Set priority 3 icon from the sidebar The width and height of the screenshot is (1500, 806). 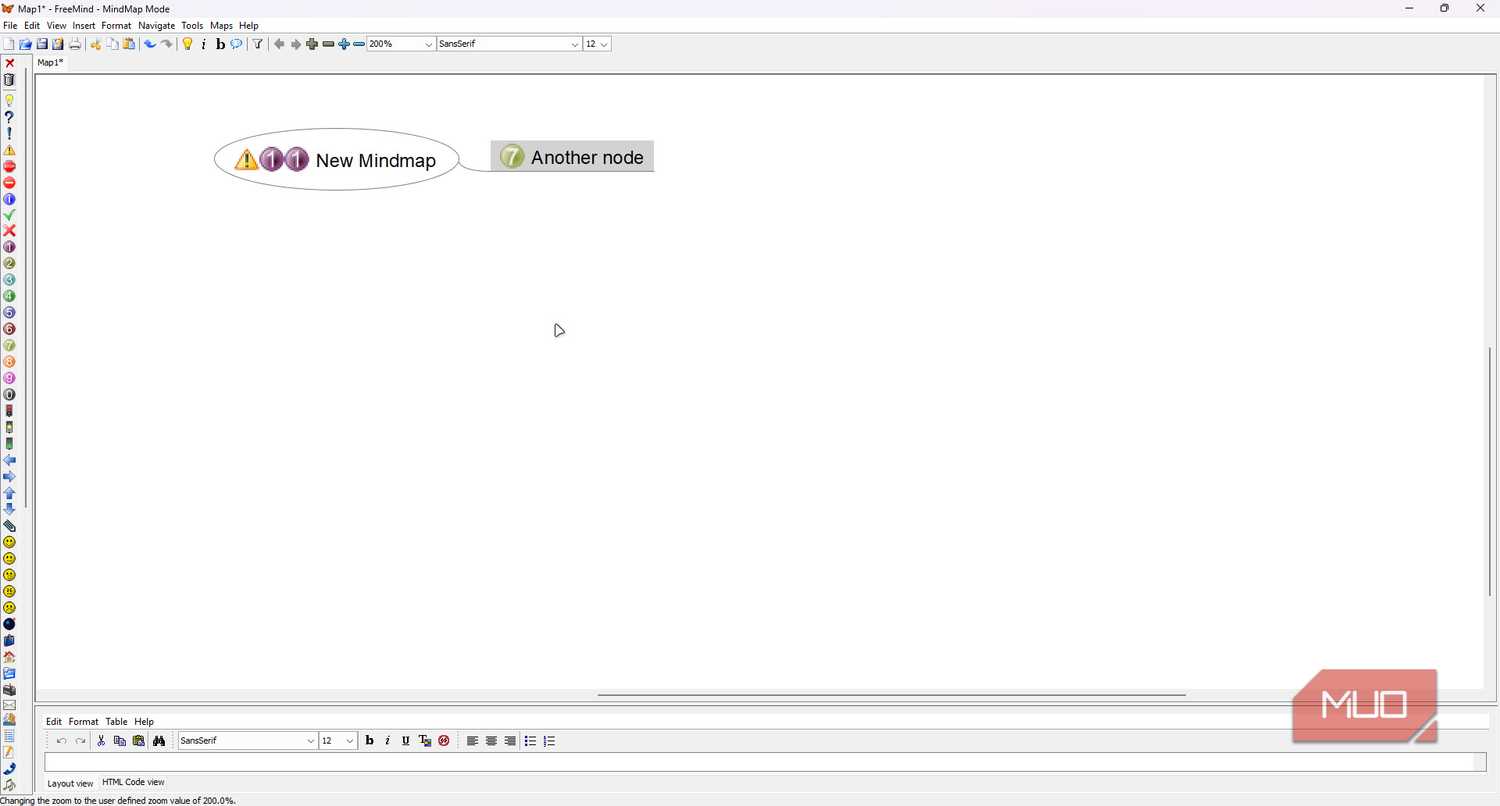click(10, 280)
